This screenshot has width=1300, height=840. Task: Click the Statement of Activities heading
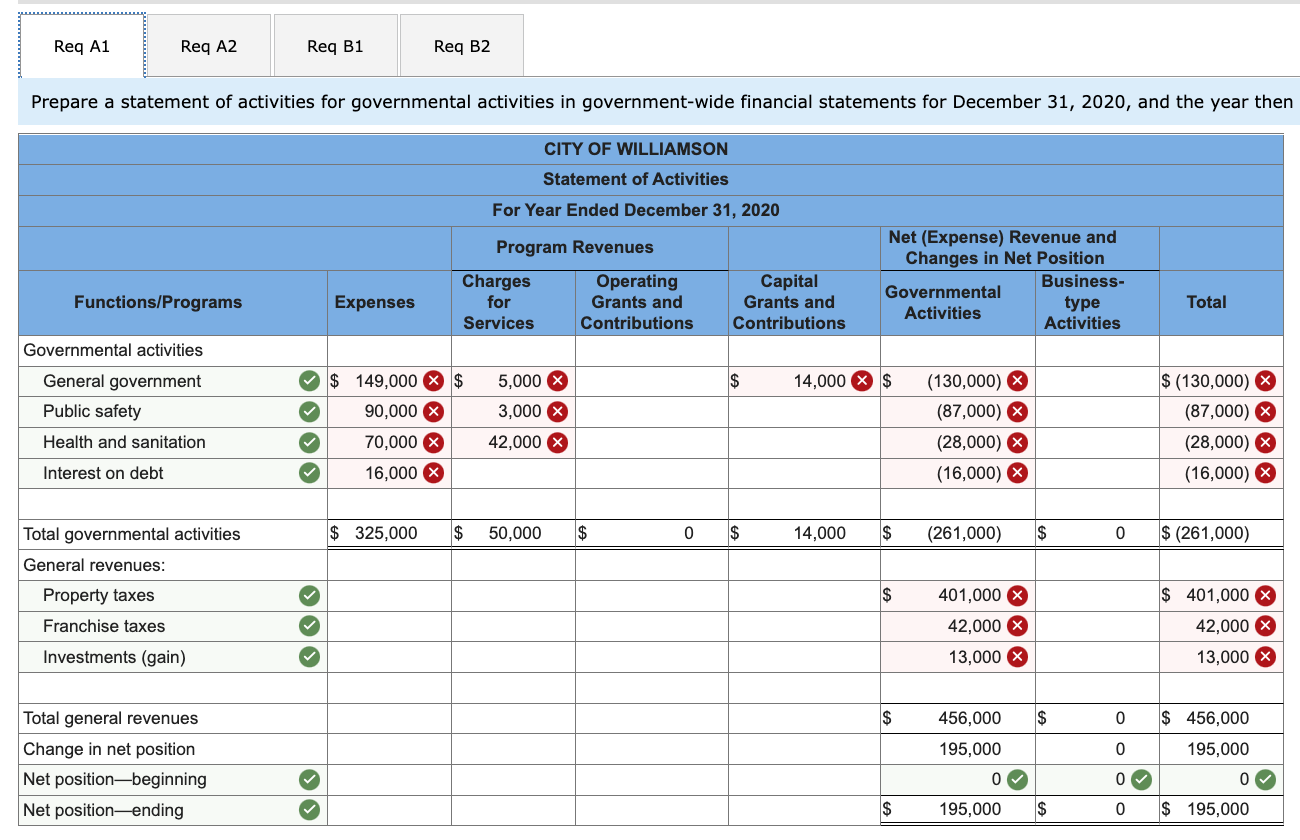636,179
